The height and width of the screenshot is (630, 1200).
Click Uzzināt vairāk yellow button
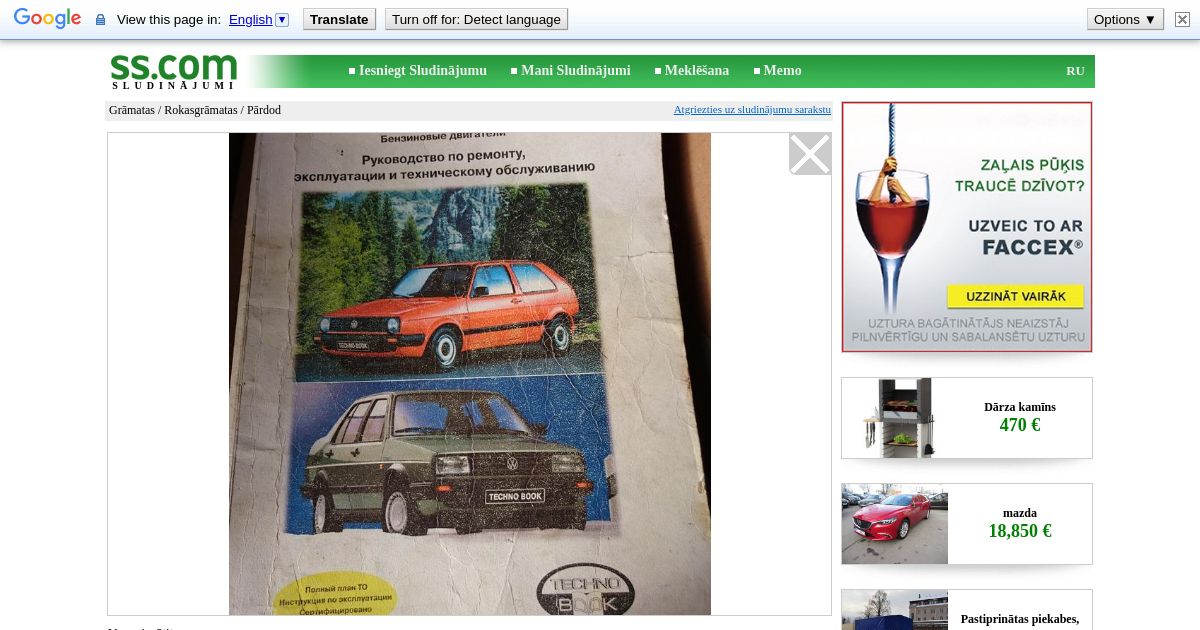1015,297
